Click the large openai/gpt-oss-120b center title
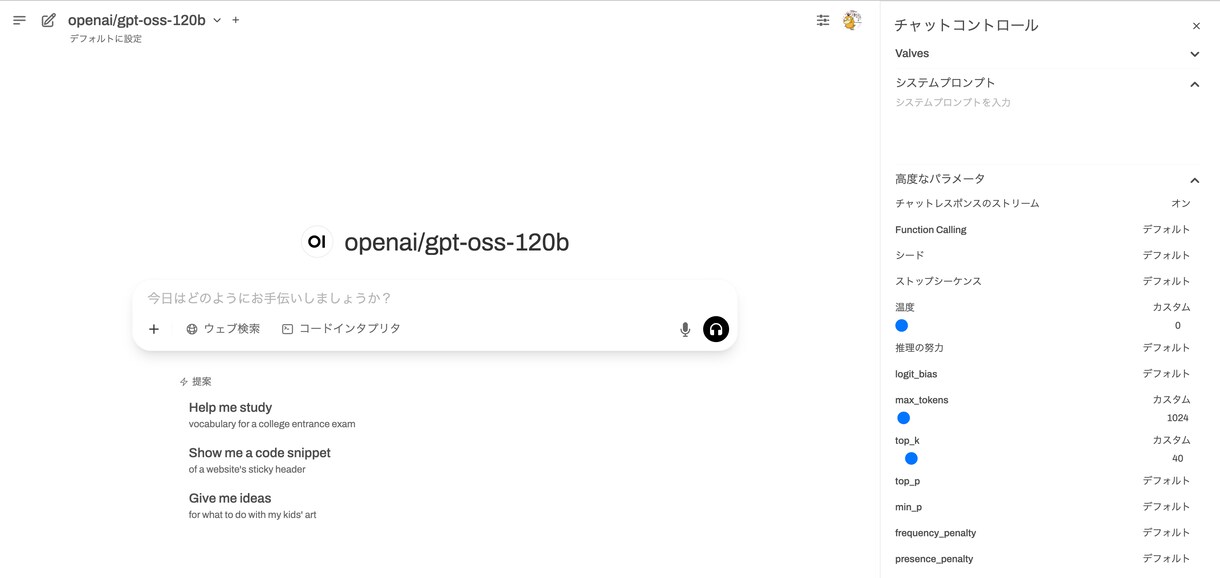Image resolution: width=1220 pixels, height=578 pixels. pos(457,242)
